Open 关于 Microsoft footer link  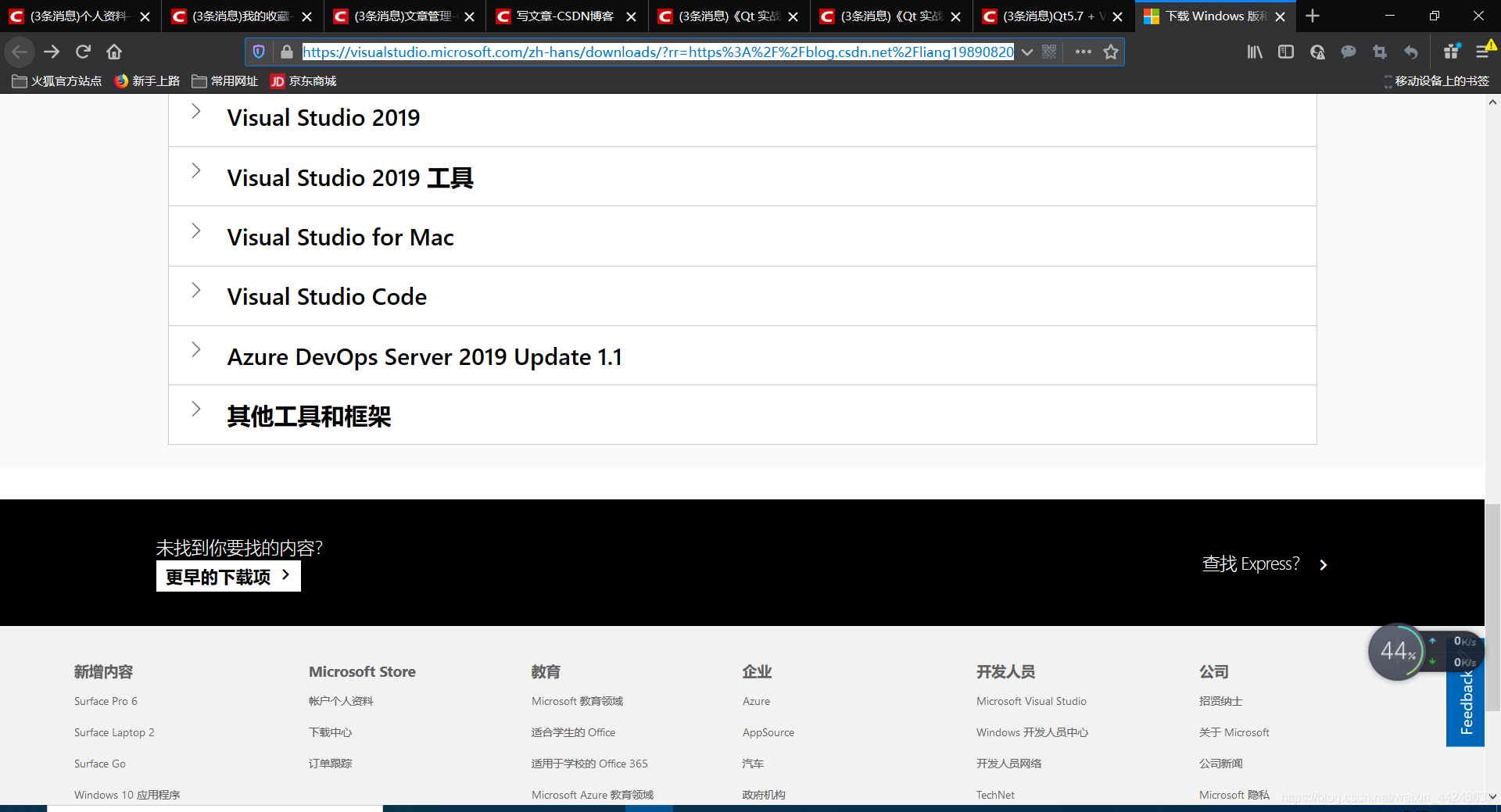pyautogui.click(x=1234, y=732)
